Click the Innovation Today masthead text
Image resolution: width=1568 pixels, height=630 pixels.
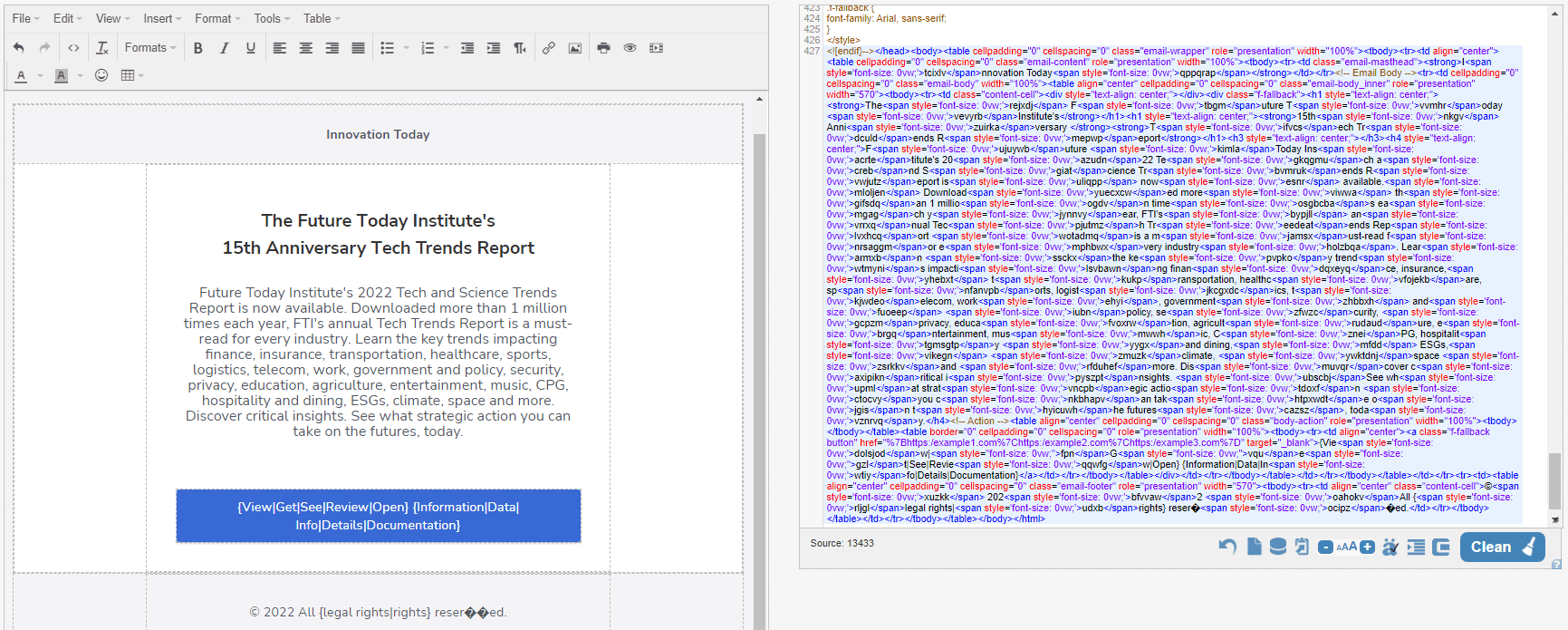click(378, 134)
